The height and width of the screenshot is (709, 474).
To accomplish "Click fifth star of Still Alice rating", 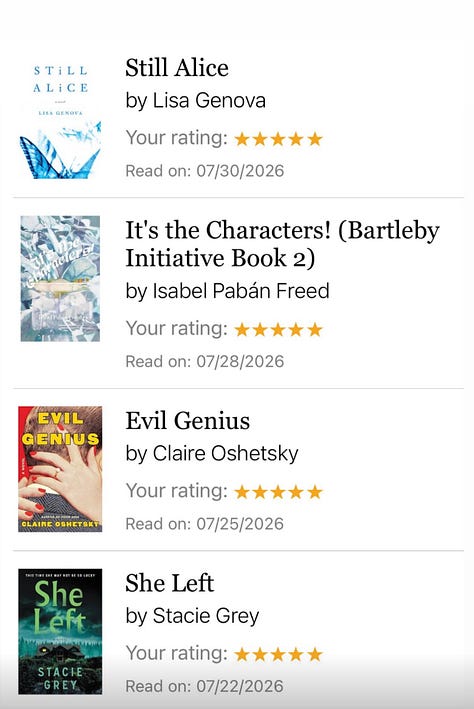I will coord(315,139).
